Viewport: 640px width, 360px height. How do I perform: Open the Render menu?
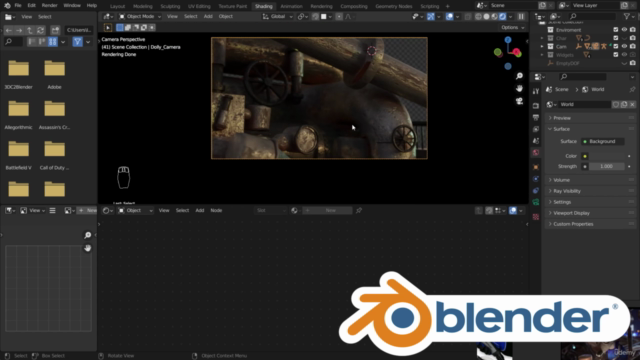tap(49, 6)
